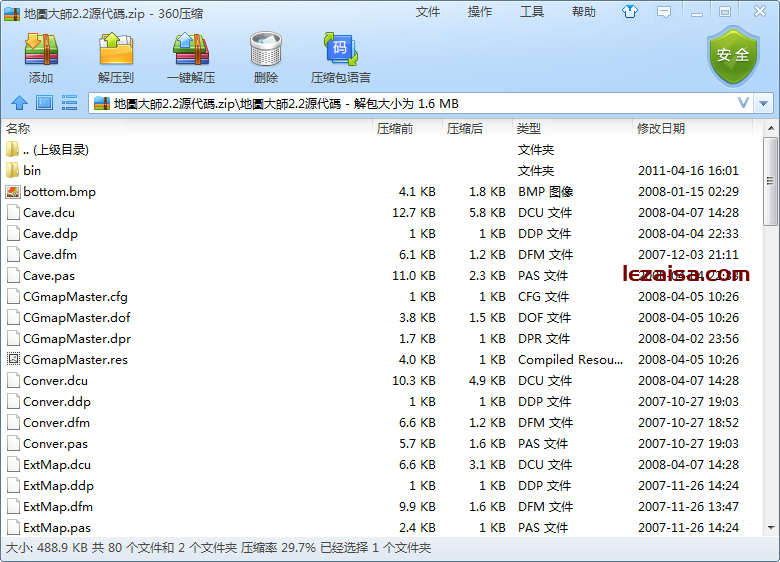Select the CGmapMaster.dpr file name

click(x=77, y=339)
